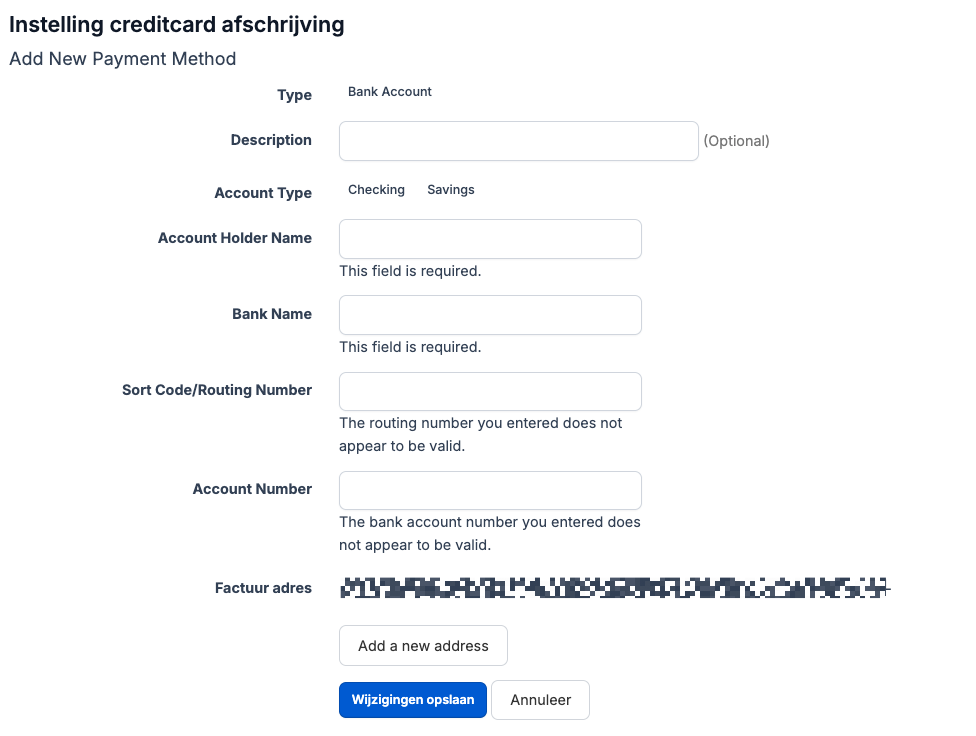Image resolution: width=976 pixels, height=736 pixels.
Task: Click the Sort Code/Routing Number label
Action: pos(217,390)
